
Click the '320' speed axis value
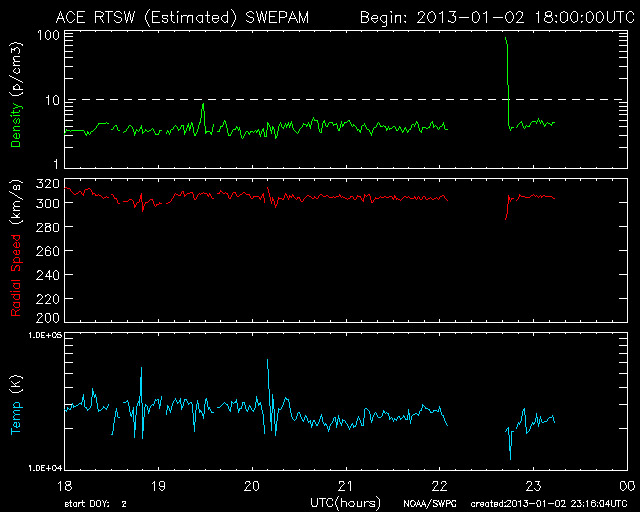tap(48, 184)
